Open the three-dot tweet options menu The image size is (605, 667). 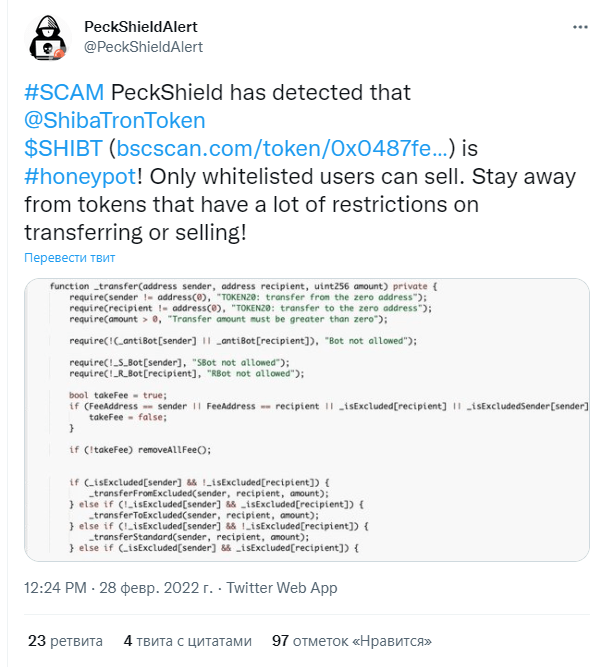pos(580,27)
